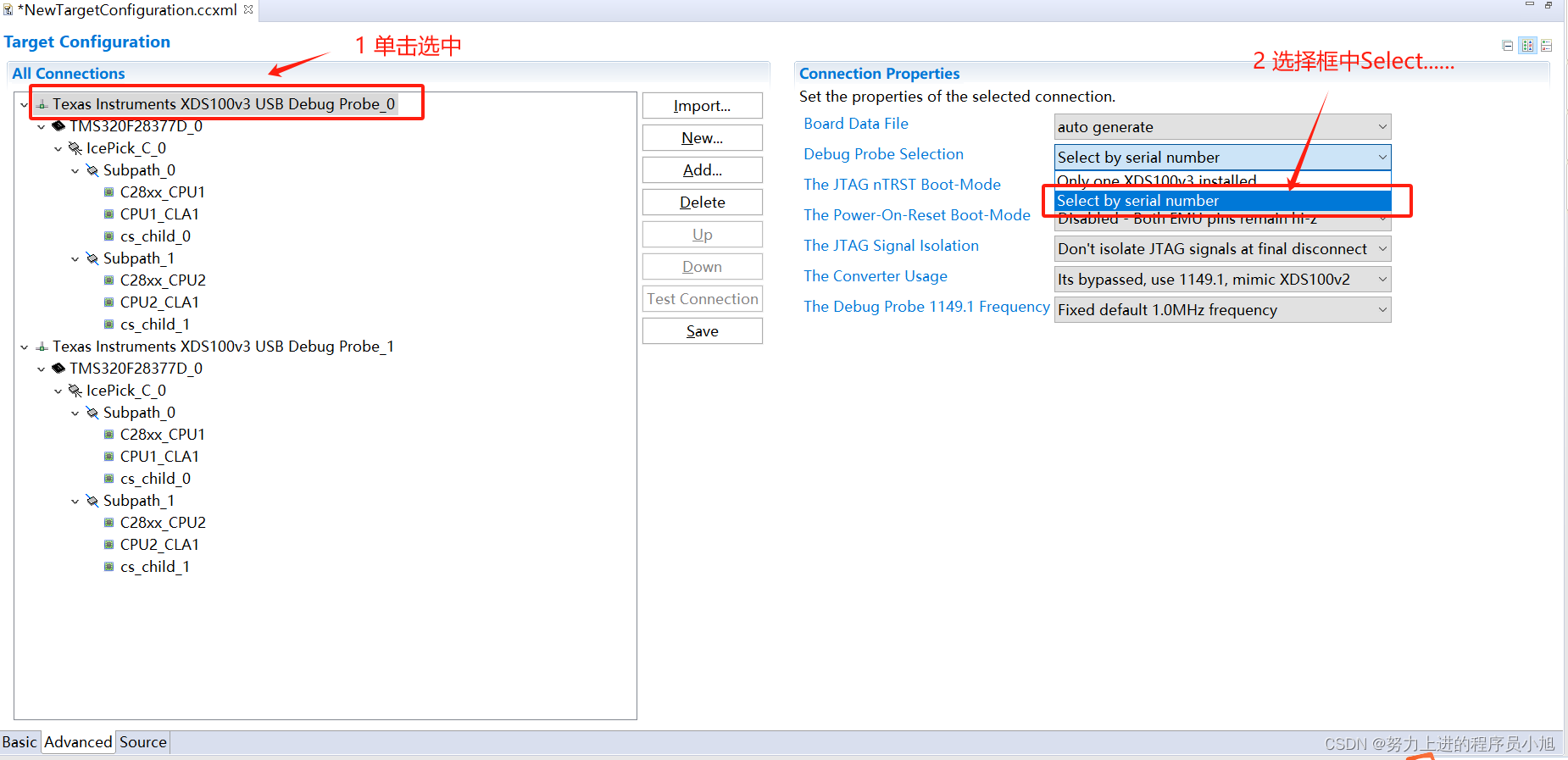The width and height of the screenshot is (1568, 760).
Task: Click the file icon on the ccxml tab
Action: coord(8,10)
